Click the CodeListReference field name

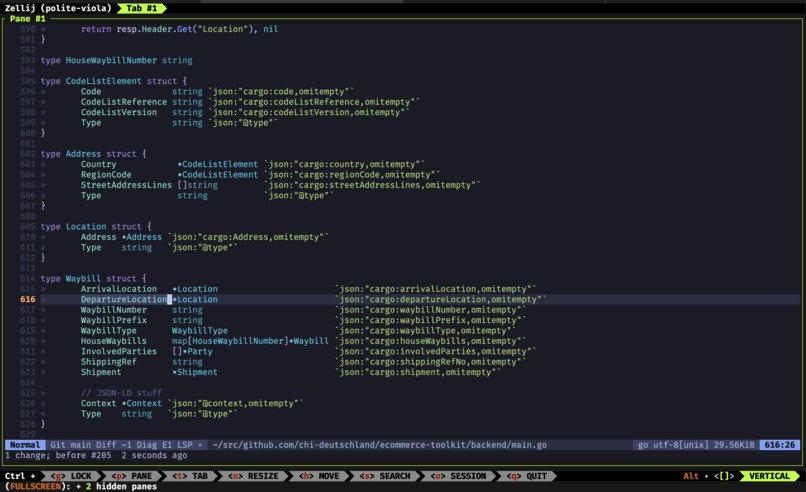124,102
